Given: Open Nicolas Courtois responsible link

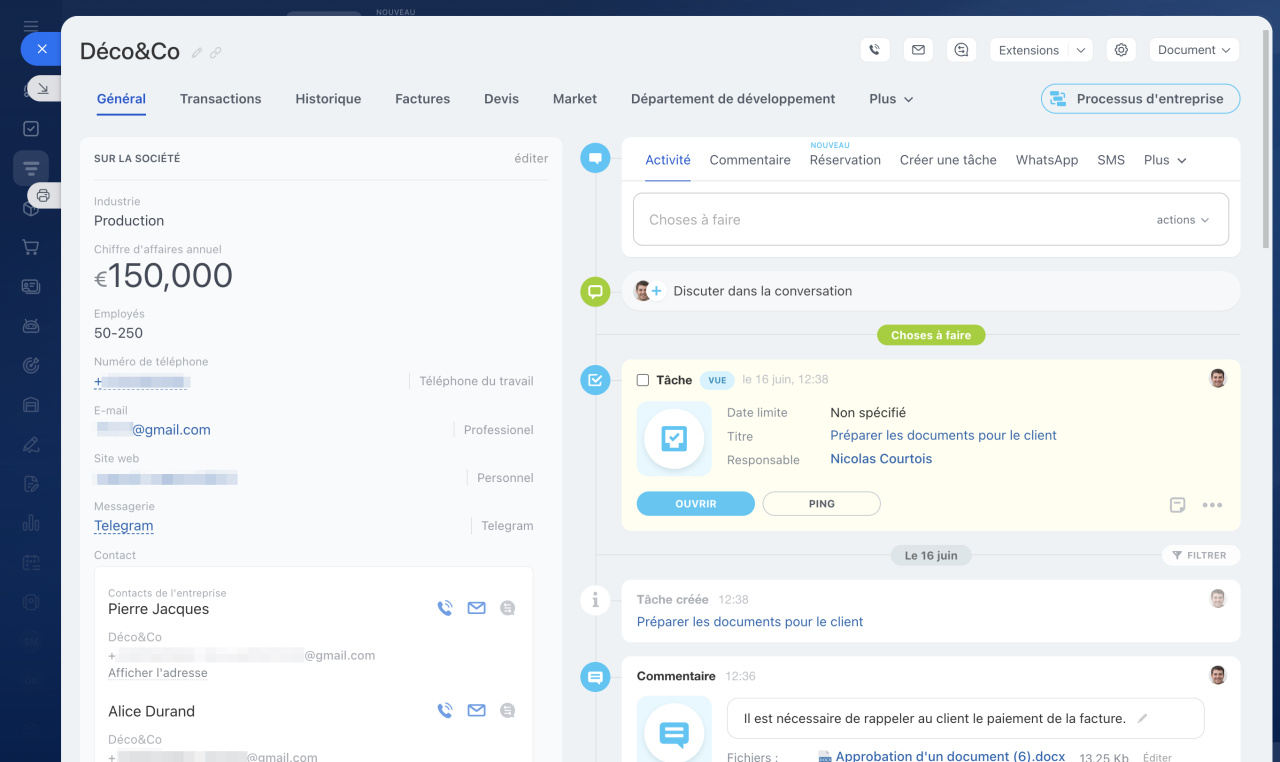Looking at the screenshot, I should pos(881,459).
